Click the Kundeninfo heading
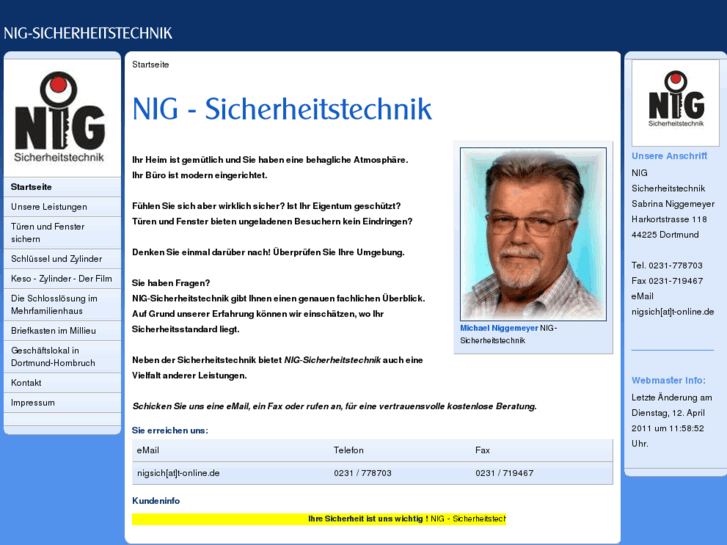The image size is (727, 545). (156, 500)
